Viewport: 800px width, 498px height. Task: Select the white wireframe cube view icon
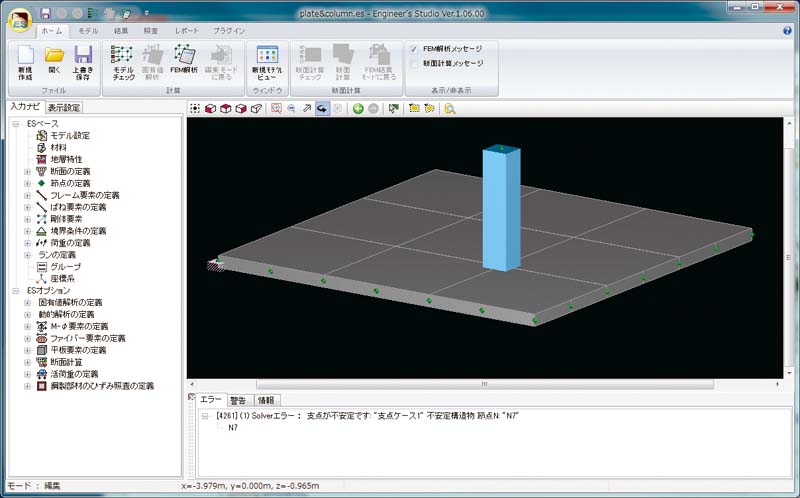pos(257,108)
